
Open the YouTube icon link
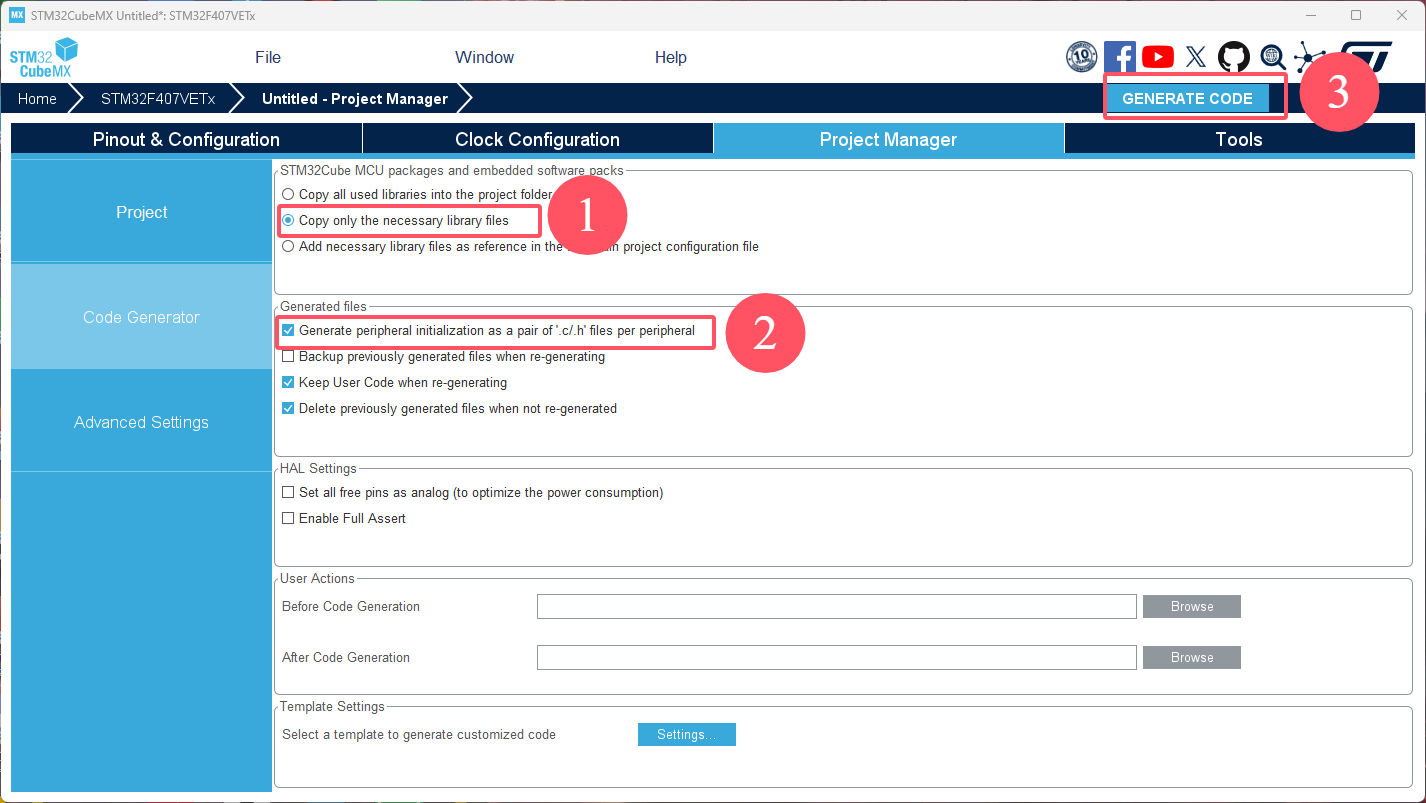point(1158,57)
